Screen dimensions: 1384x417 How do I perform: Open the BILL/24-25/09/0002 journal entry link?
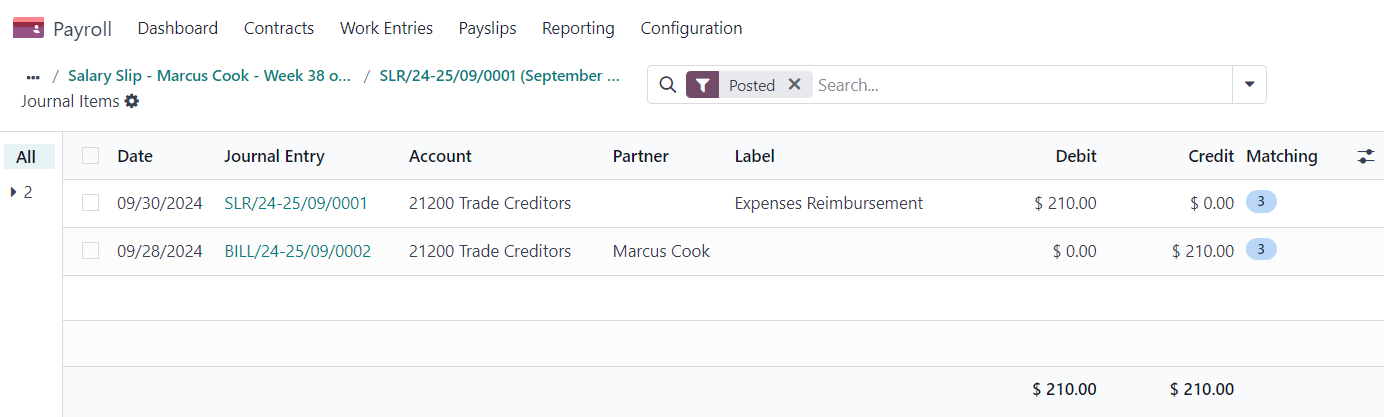pos(297,251)
